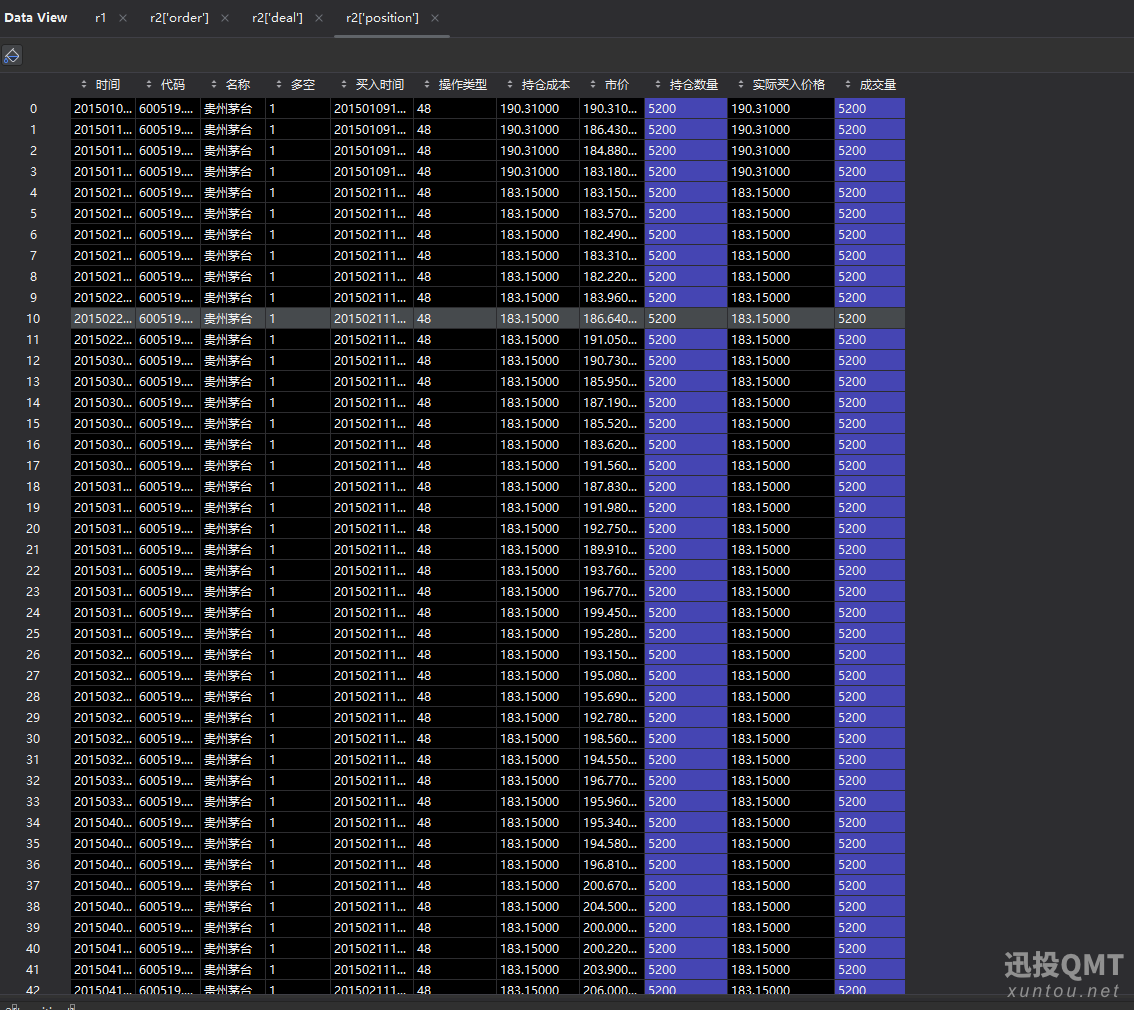Close the r2['deal'] tab

pyautogui.click(x=319, y=18)
